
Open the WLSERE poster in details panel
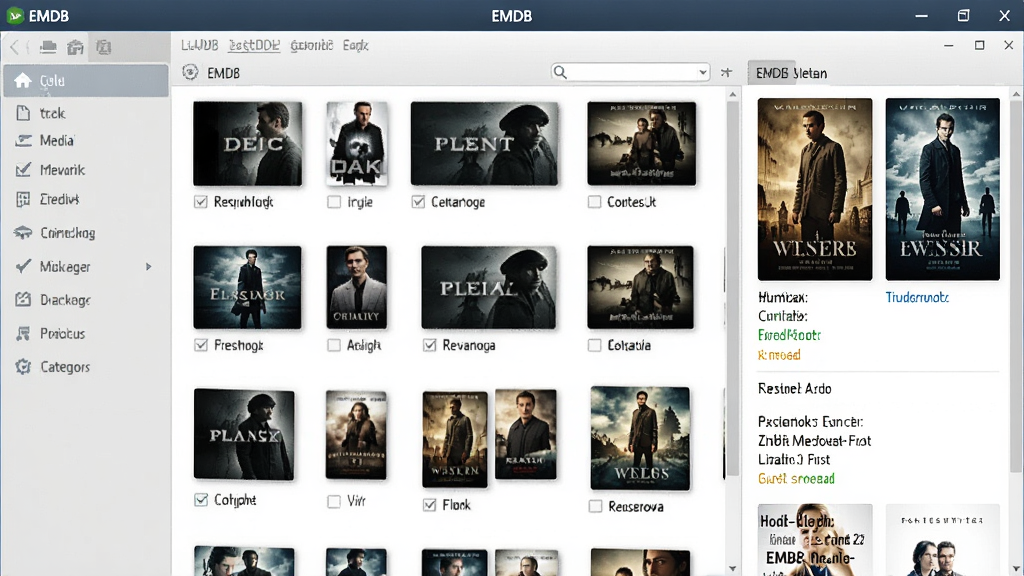814,189
